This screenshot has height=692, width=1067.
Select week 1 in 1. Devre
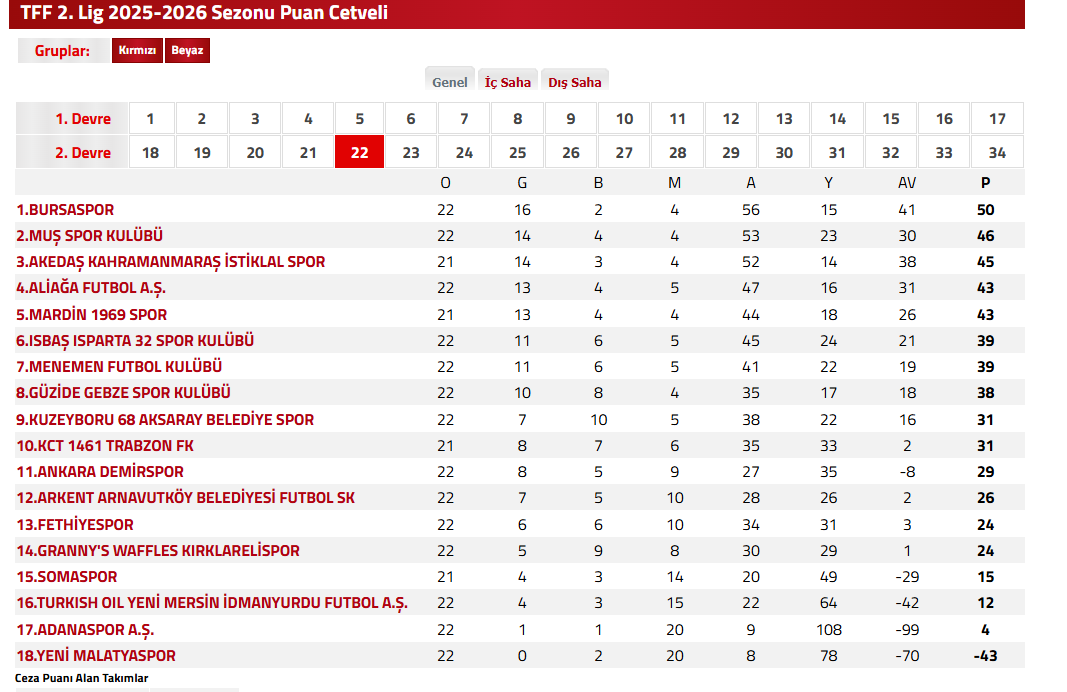pyautogui.click(x=151, y=119)
